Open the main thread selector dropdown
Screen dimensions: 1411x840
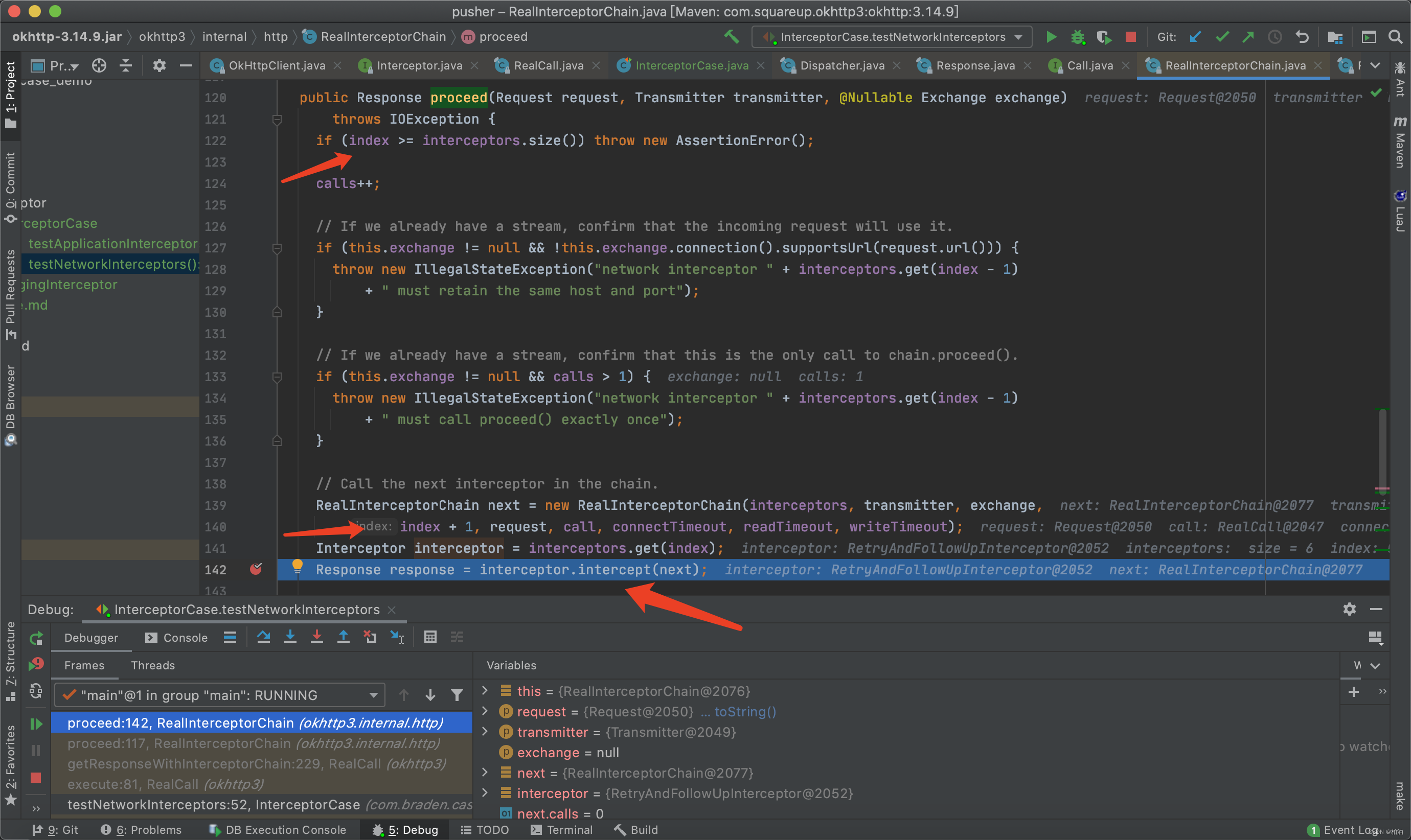coord(220,695)
